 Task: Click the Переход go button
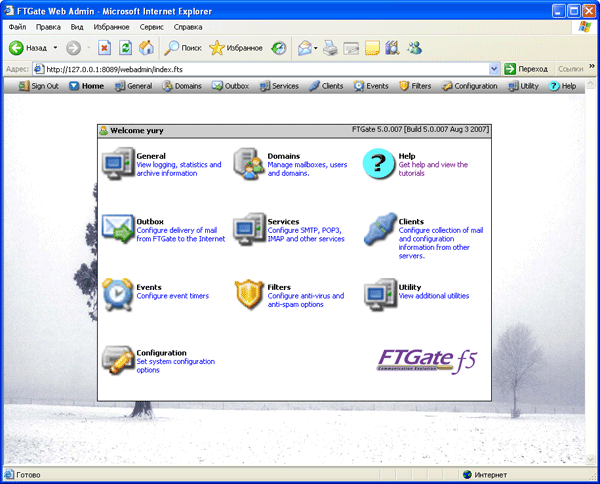(x=526, y=69)
